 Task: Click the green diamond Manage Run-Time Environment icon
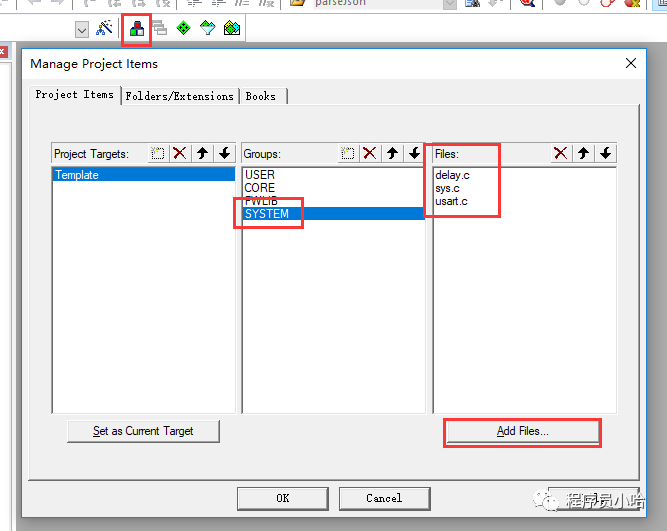point(183,29)
